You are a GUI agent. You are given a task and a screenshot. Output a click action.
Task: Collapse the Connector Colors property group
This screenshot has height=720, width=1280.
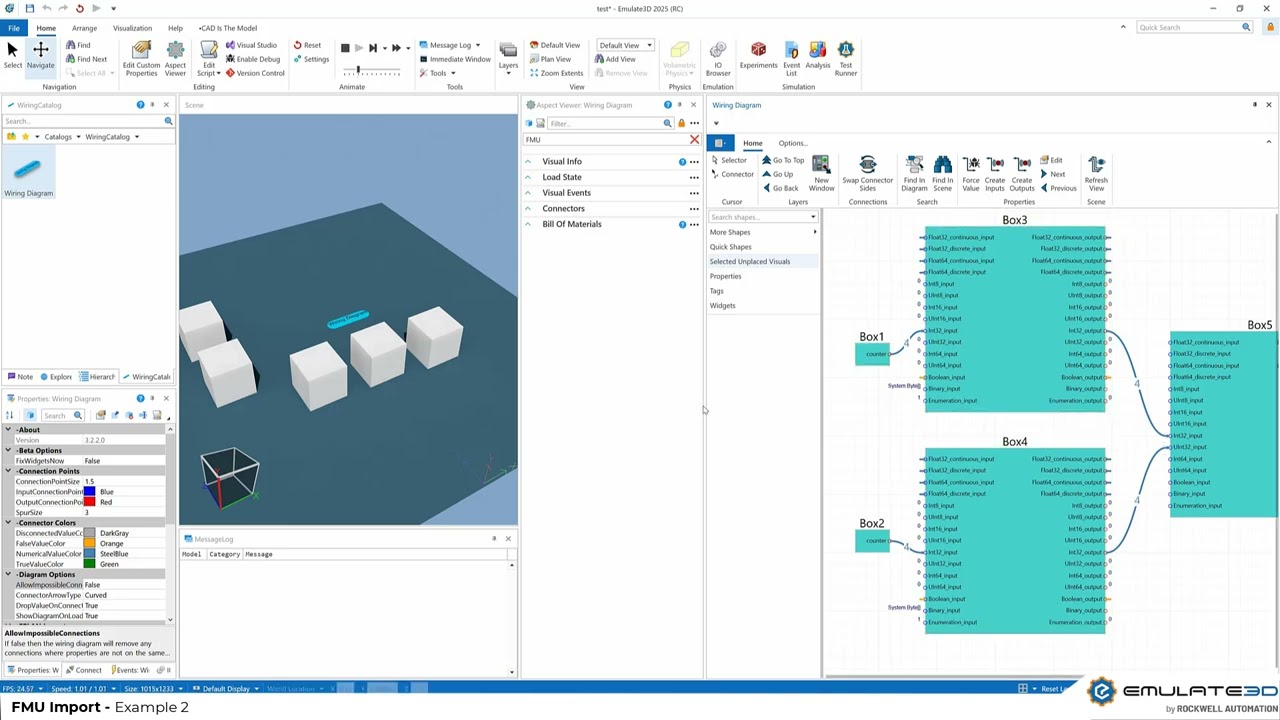click(8, 523)
